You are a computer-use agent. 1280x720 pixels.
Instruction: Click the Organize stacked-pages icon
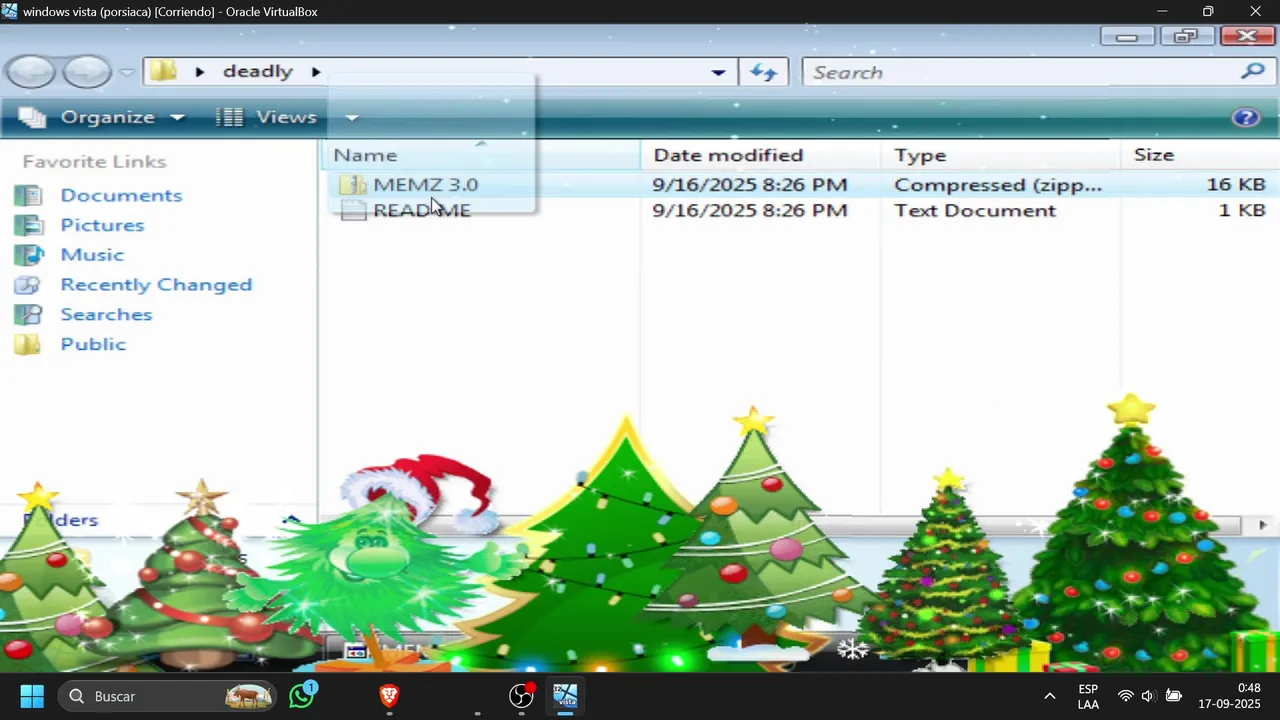click(x=32, y=117)
